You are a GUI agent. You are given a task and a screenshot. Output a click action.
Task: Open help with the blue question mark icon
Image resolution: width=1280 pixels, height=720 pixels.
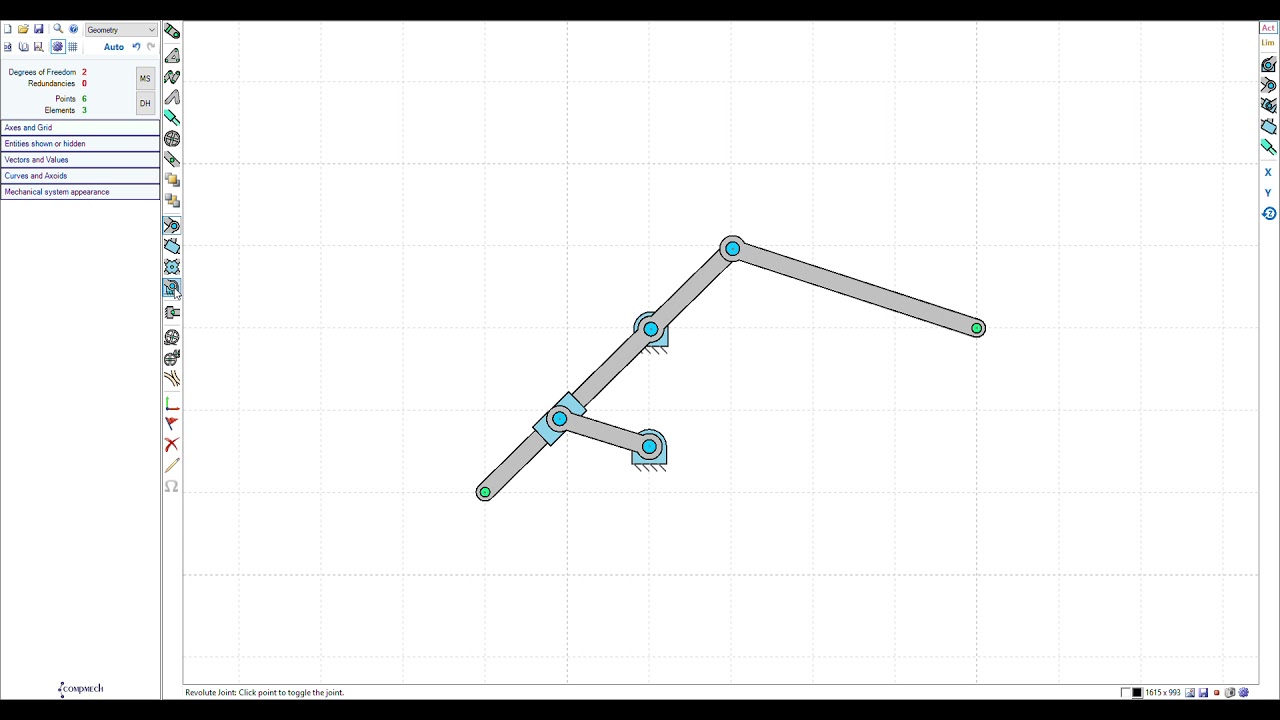tap(73, 29)
